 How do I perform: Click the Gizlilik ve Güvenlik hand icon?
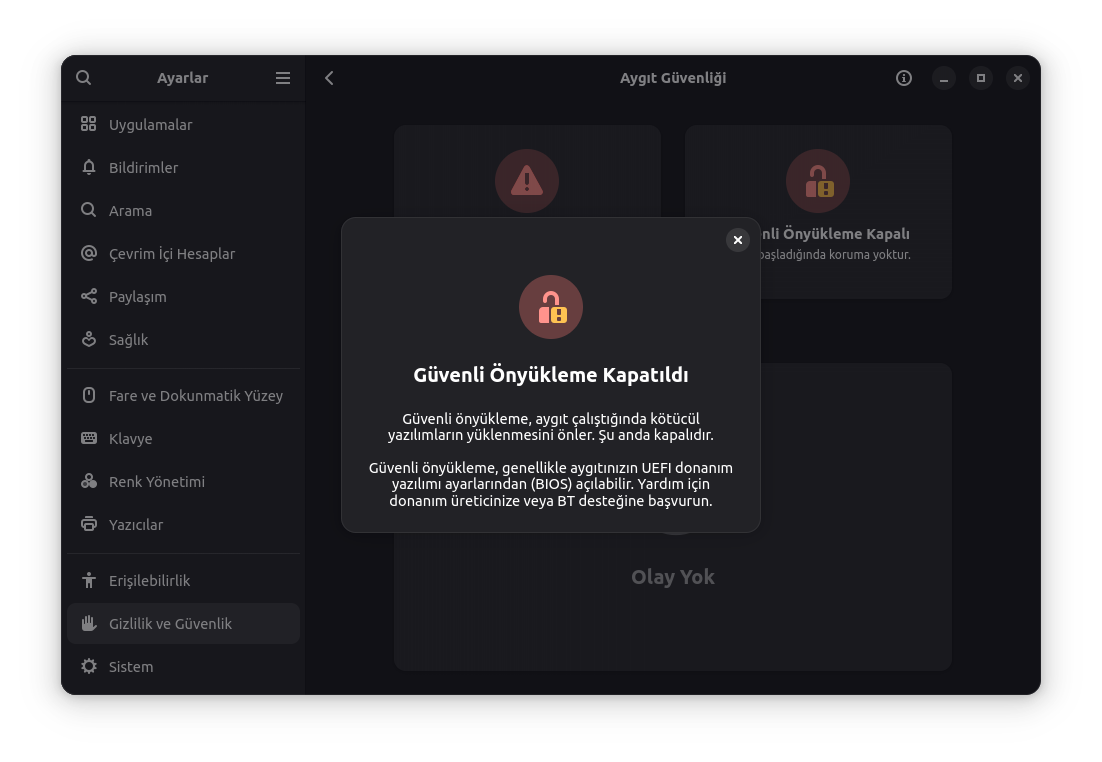click(89, 624)
